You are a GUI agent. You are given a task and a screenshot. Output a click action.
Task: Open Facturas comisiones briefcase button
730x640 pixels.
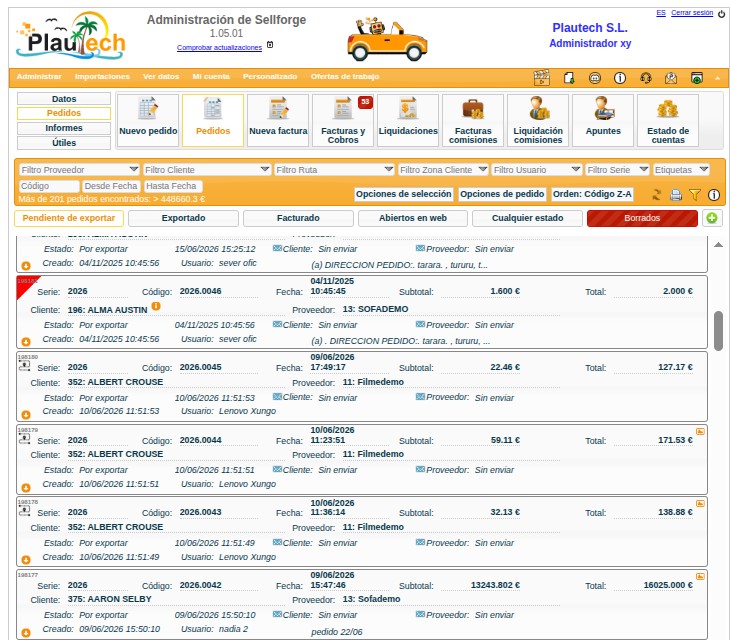(473, 120)
